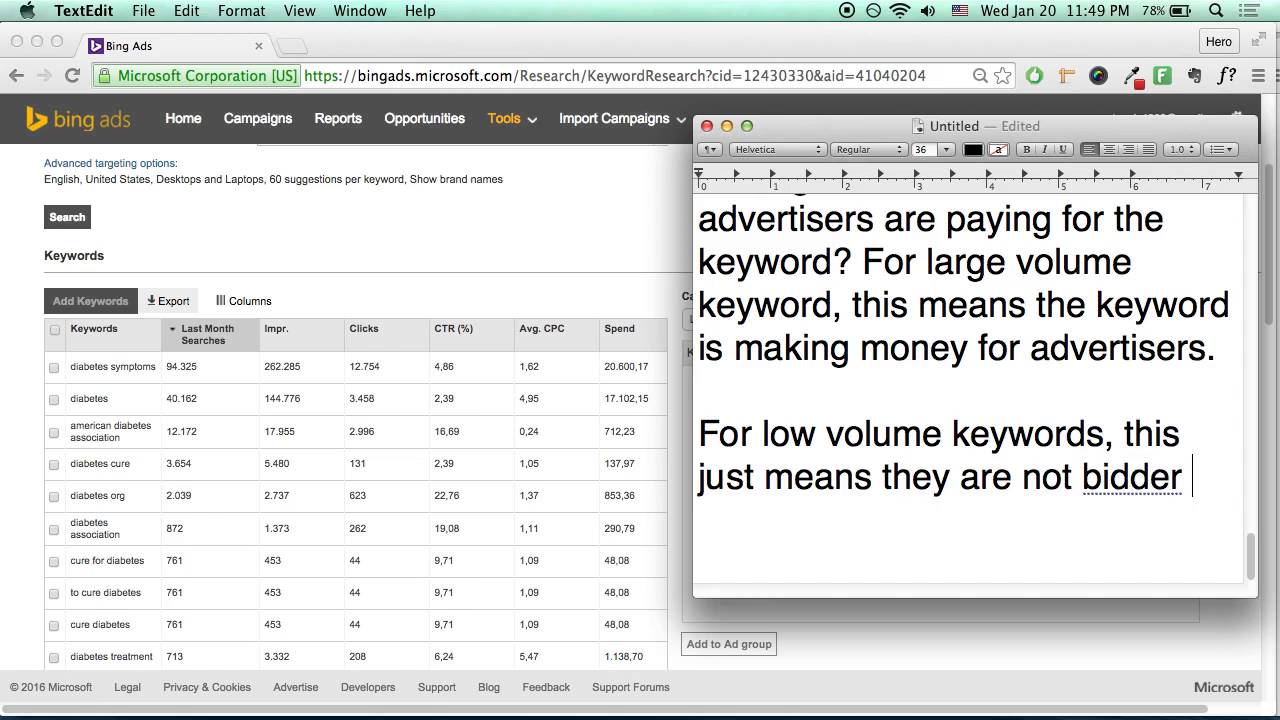Open the View menu in menu bar
The image size is (1280, 720).
point(300,11)
